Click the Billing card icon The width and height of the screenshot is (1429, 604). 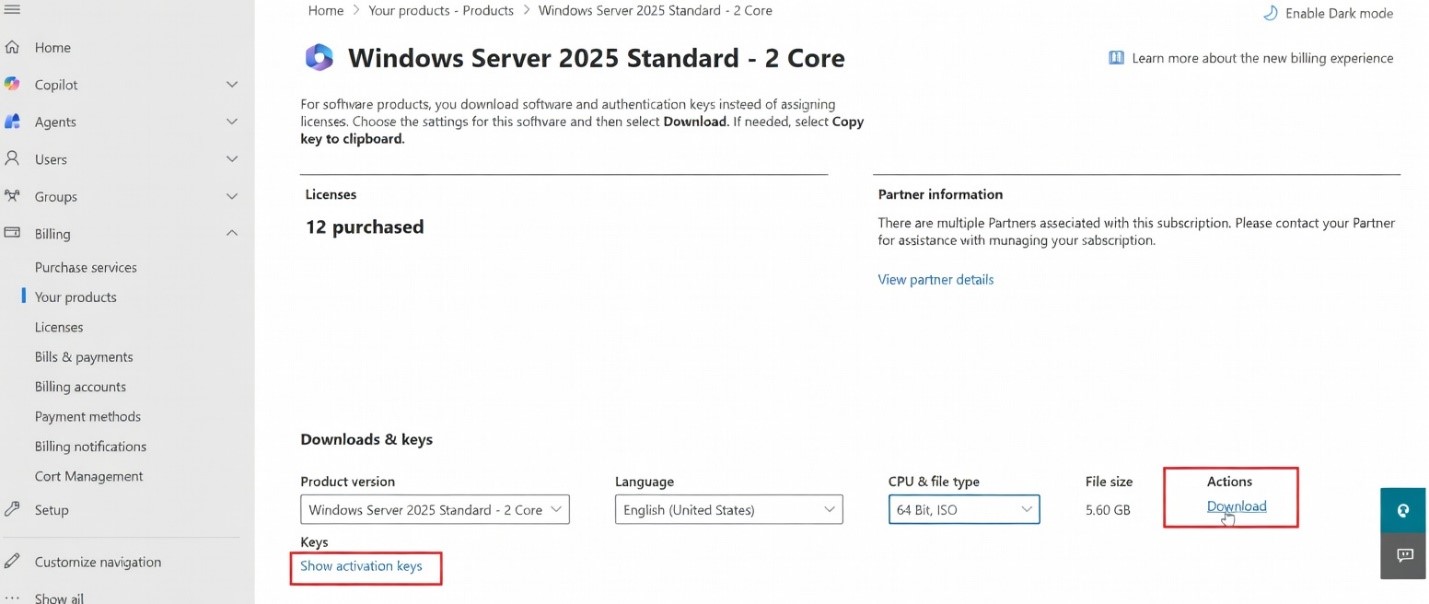point(12,233)
